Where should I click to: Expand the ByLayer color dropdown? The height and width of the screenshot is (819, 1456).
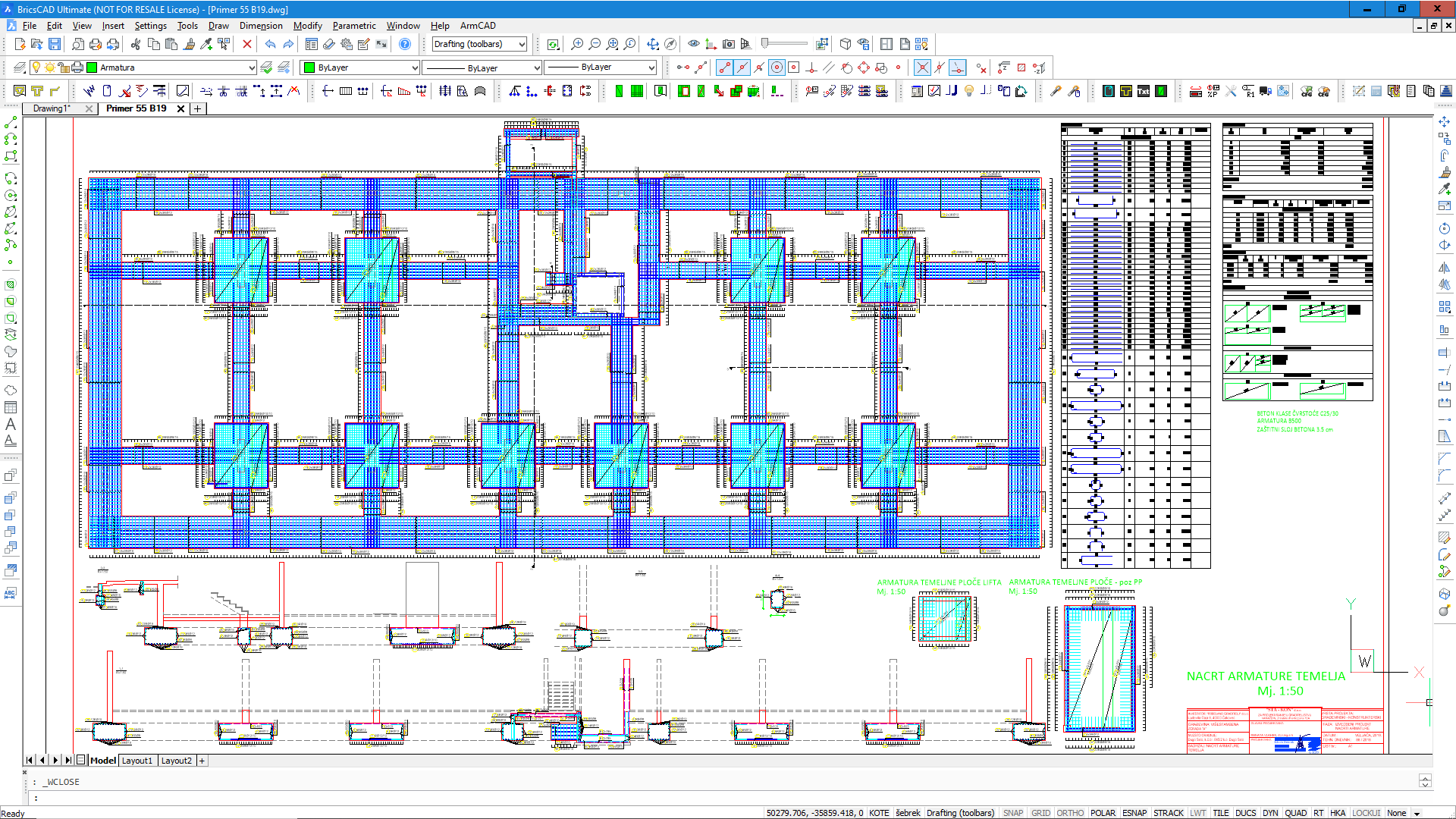coord(415,67)
